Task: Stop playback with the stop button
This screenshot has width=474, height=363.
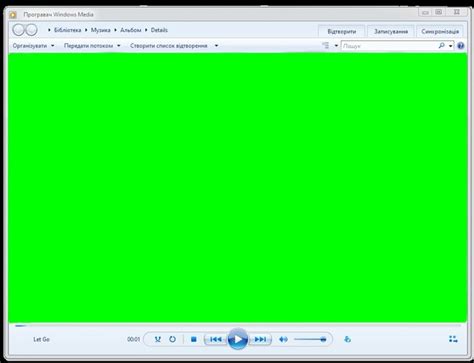Action: pyautogui.click(x=194, y=339)
